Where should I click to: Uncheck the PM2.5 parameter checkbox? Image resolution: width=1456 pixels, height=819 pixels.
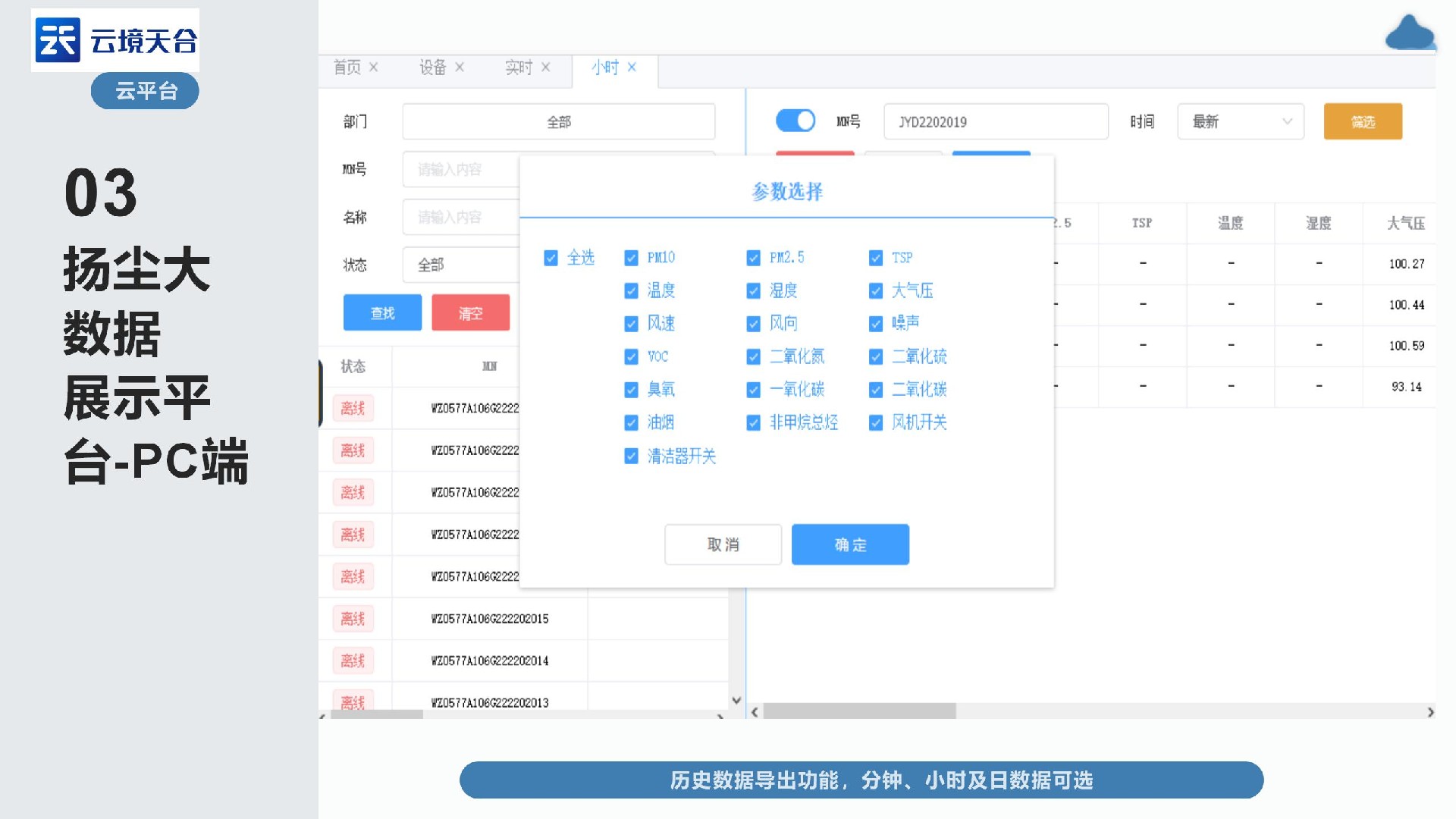coord(753,258)
